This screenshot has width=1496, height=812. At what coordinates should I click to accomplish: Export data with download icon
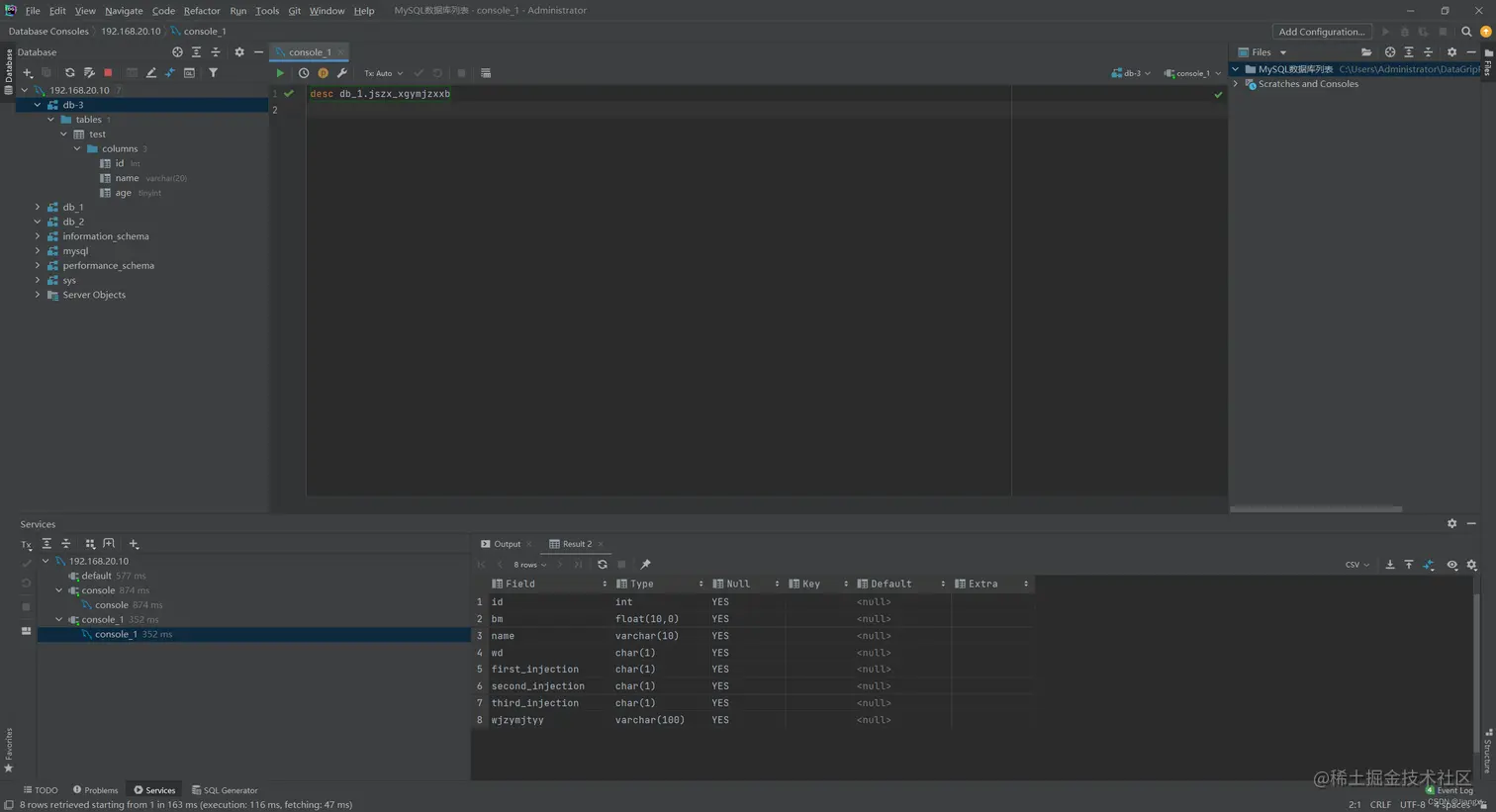(1390, 565)
